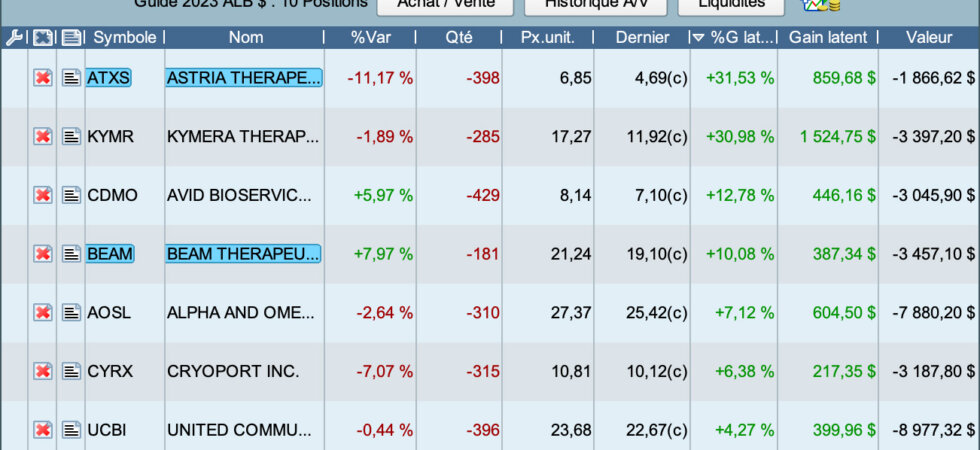Delete the CYRX position with red X

pyautogui.click(x=42, y=371)
